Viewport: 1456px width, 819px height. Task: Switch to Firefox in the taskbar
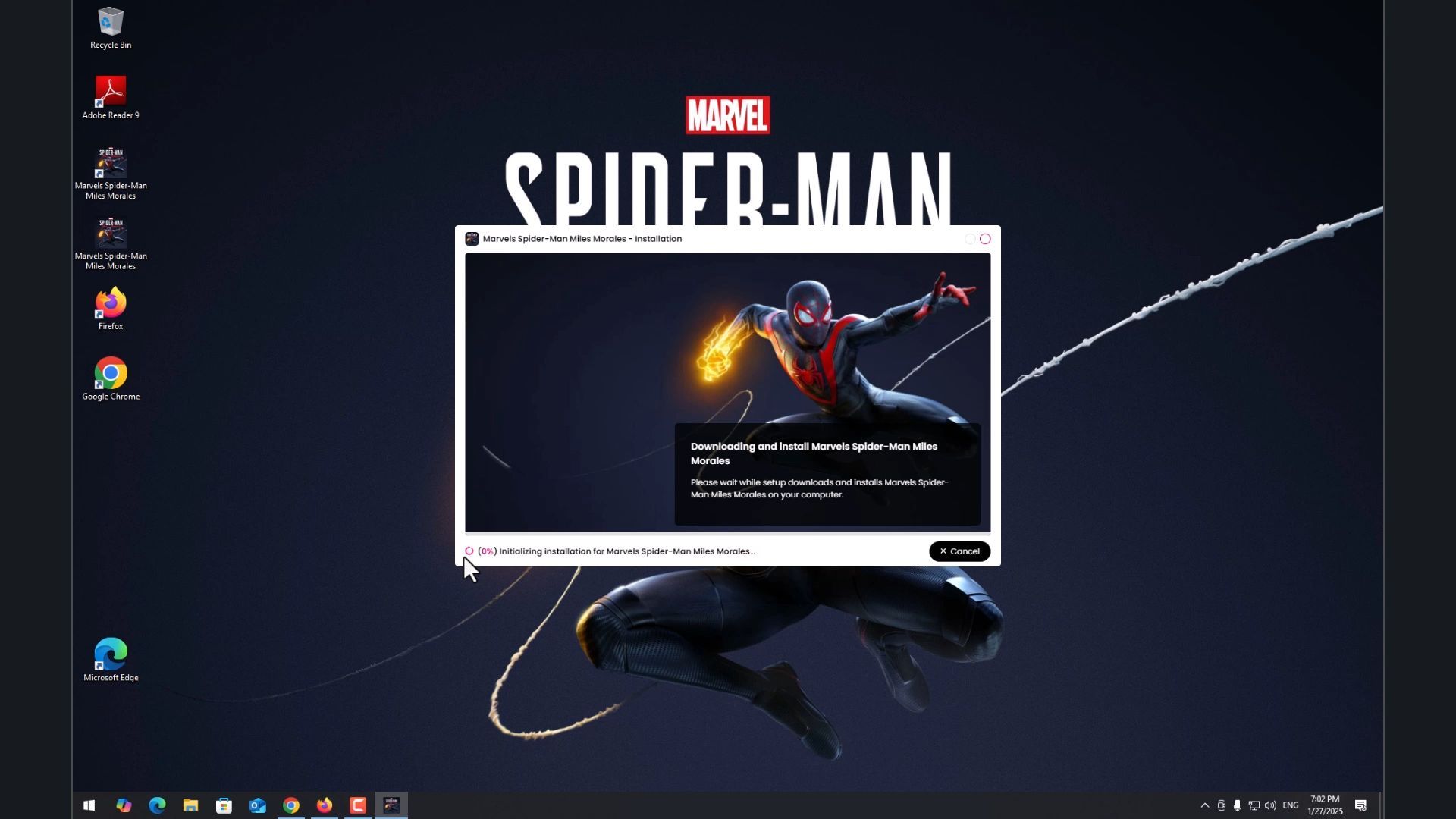[324, 805]
